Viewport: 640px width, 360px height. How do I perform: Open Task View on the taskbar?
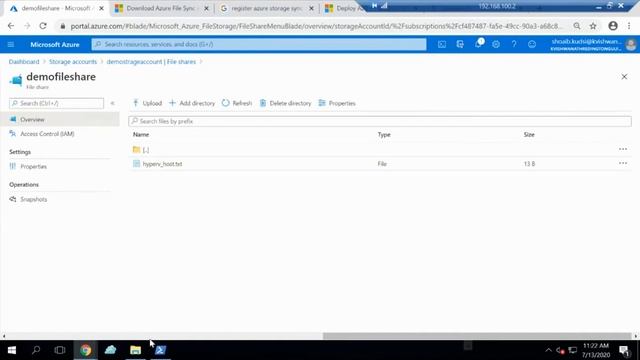coord(60,350)
